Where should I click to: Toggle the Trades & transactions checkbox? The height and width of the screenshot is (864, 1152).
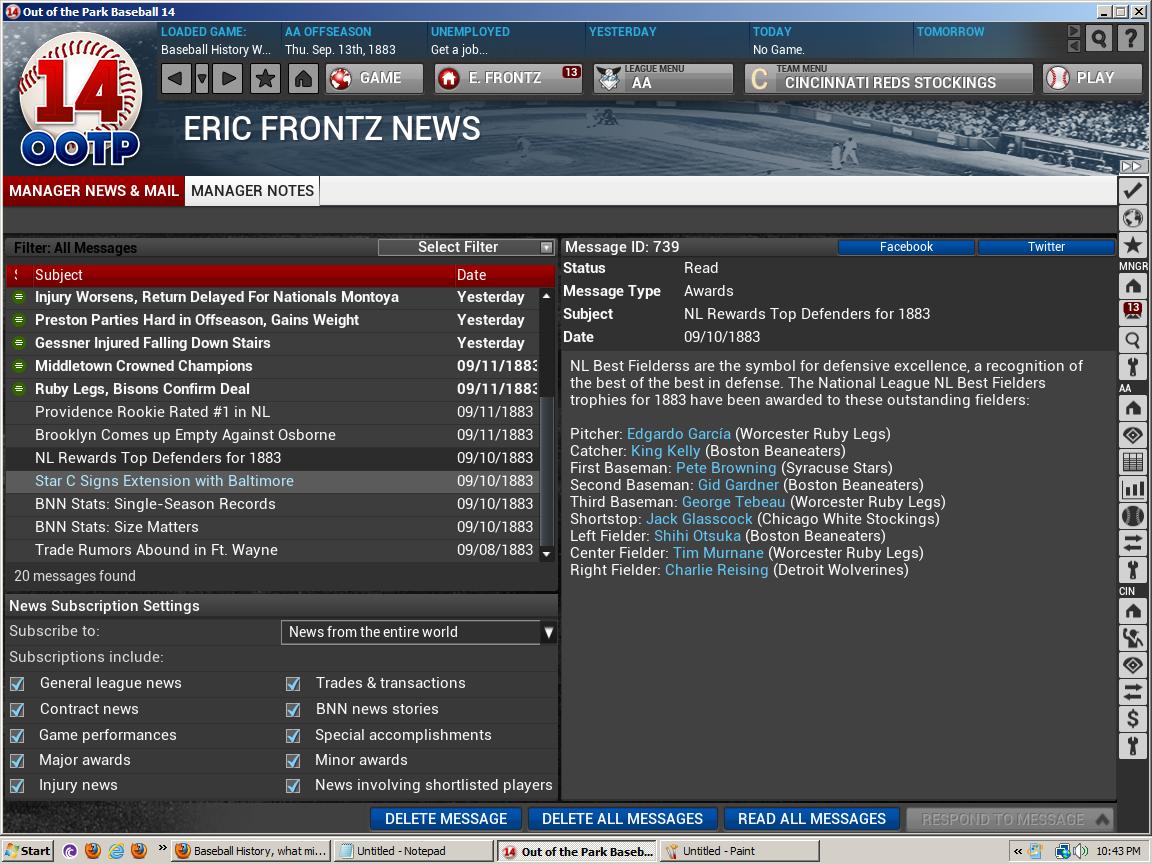pyautogui.click(x=293, y=684)
